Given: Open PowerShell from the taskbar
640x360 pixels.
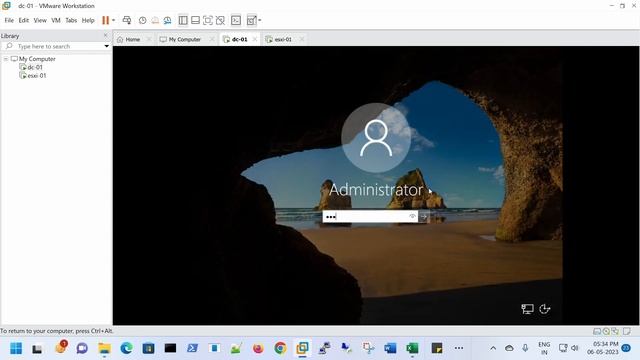Looking at the screenshot, I should coord(192,348).
